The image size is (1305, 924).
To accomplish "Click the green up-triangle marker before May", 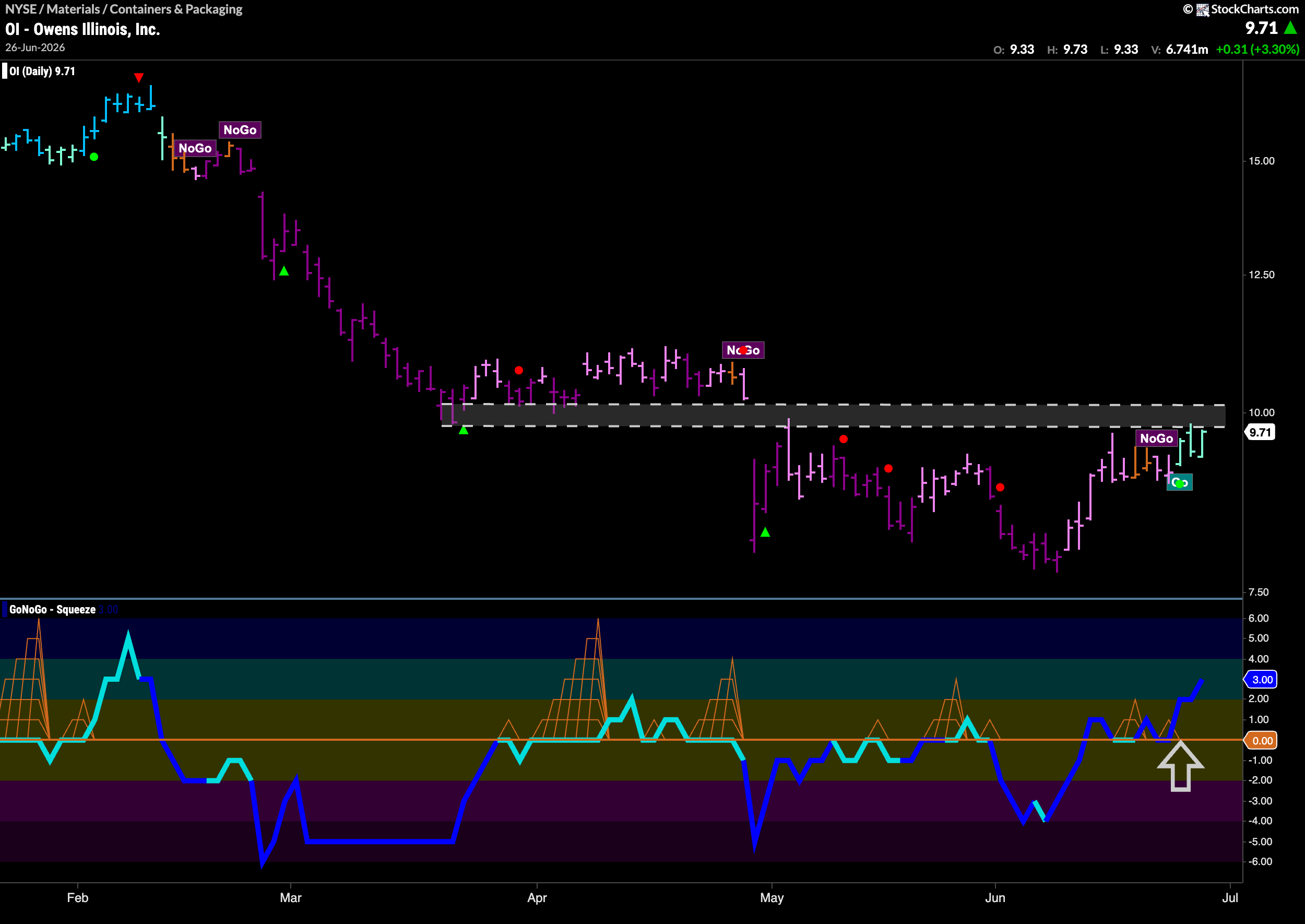I will point(765,532).
